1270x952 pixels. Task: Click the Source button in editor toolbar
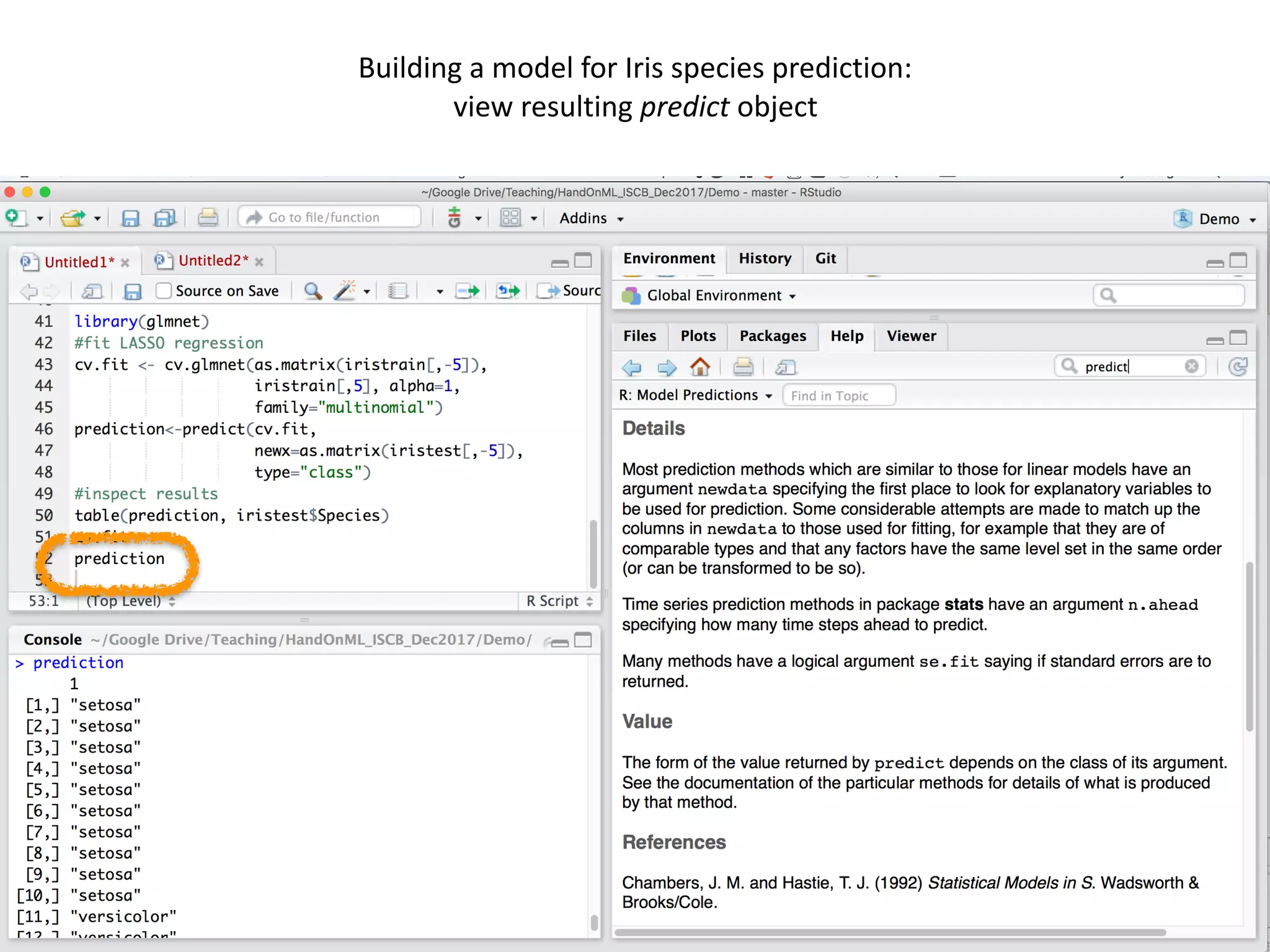(569, 291)
